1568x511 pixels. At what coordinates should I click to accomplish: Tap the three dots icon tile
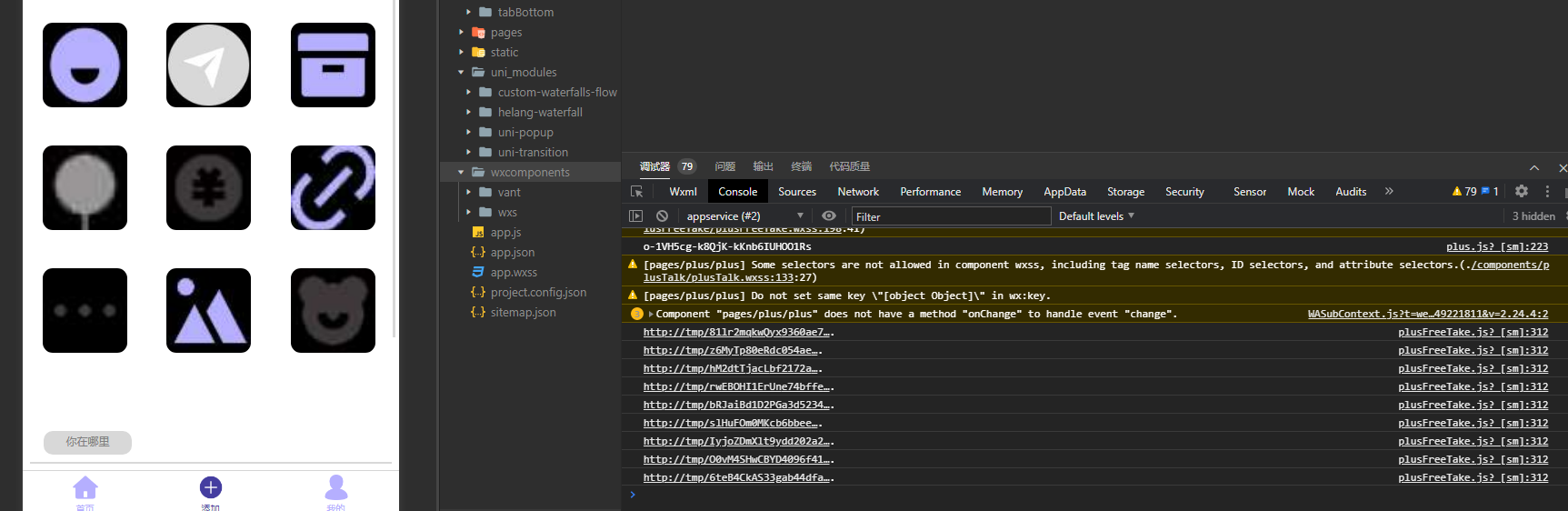pos(85,310)
